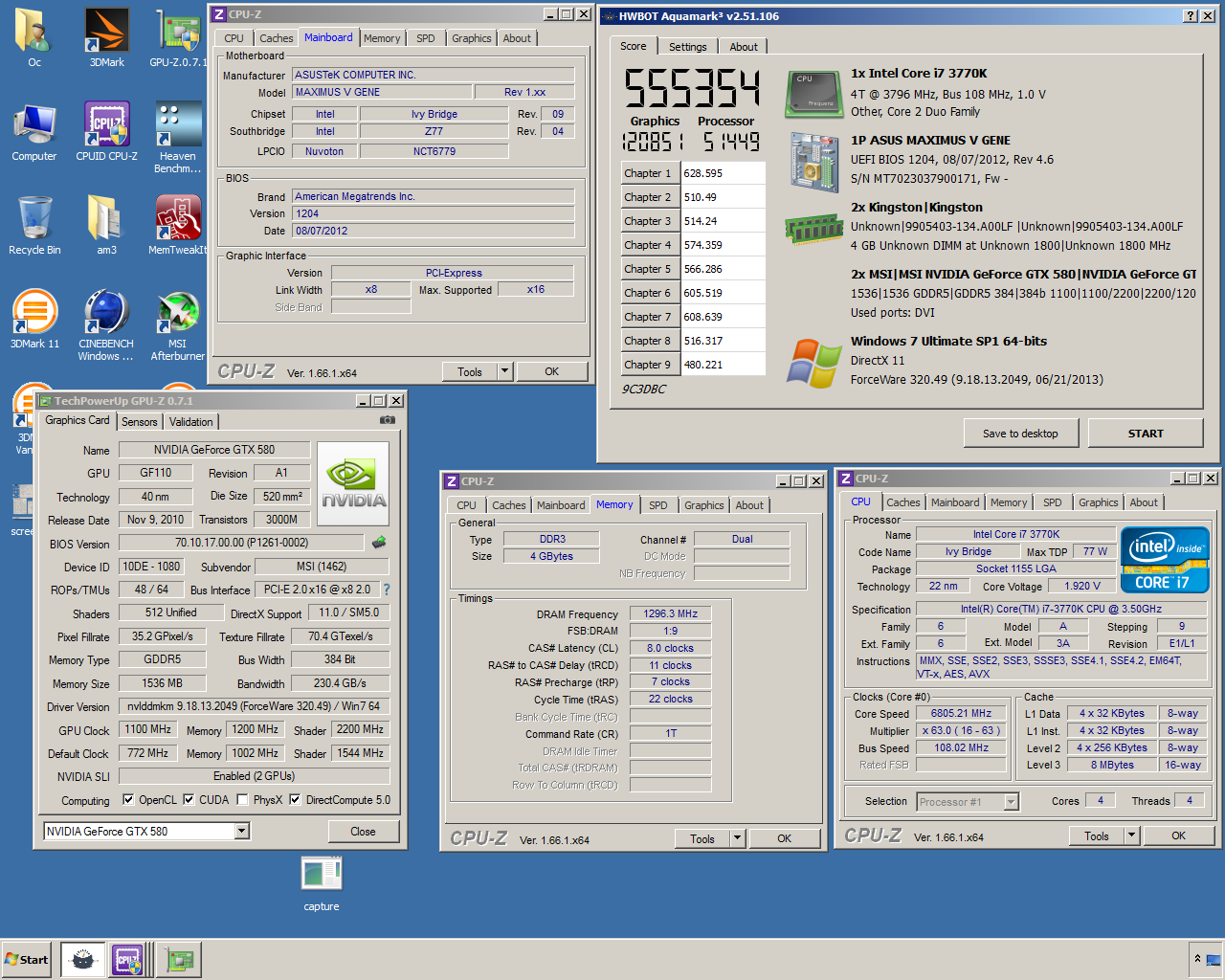Click the Core Speed value field
This screenshot has height=980, width=1225.
click(x=961, y=713)
